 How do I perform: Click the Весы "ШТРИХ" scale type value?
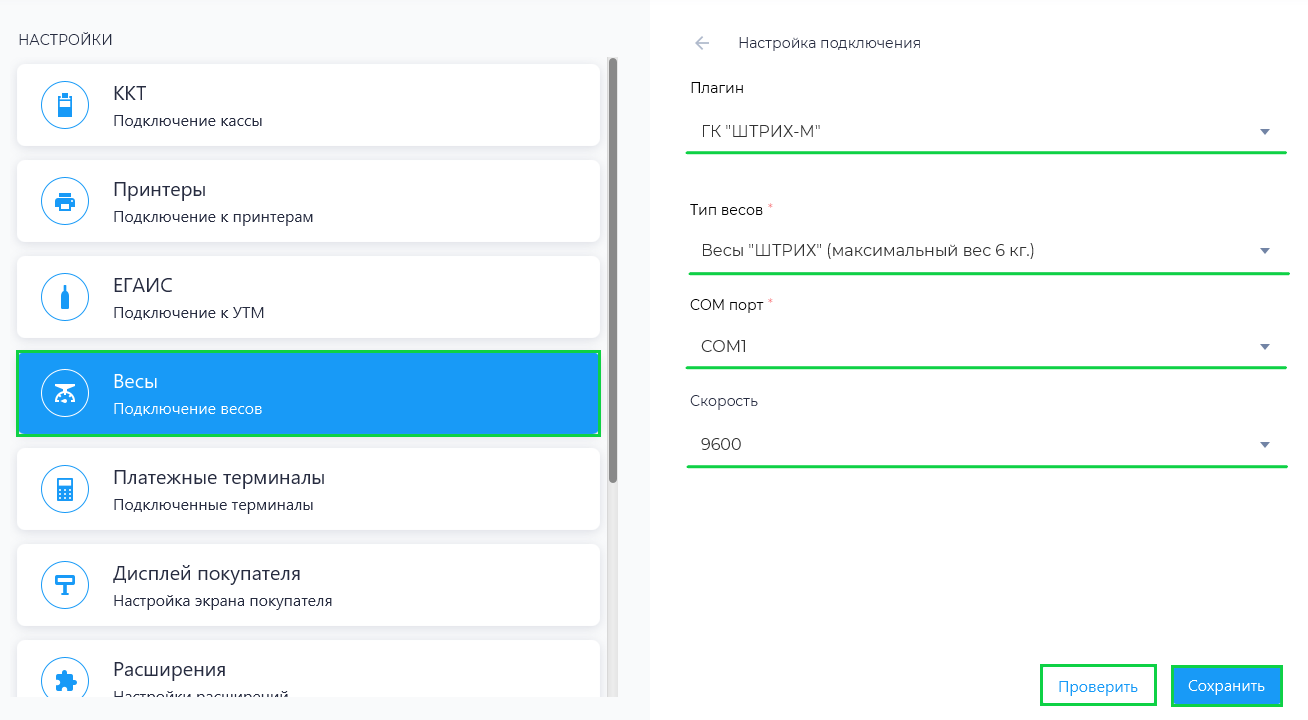coord(867,250)
